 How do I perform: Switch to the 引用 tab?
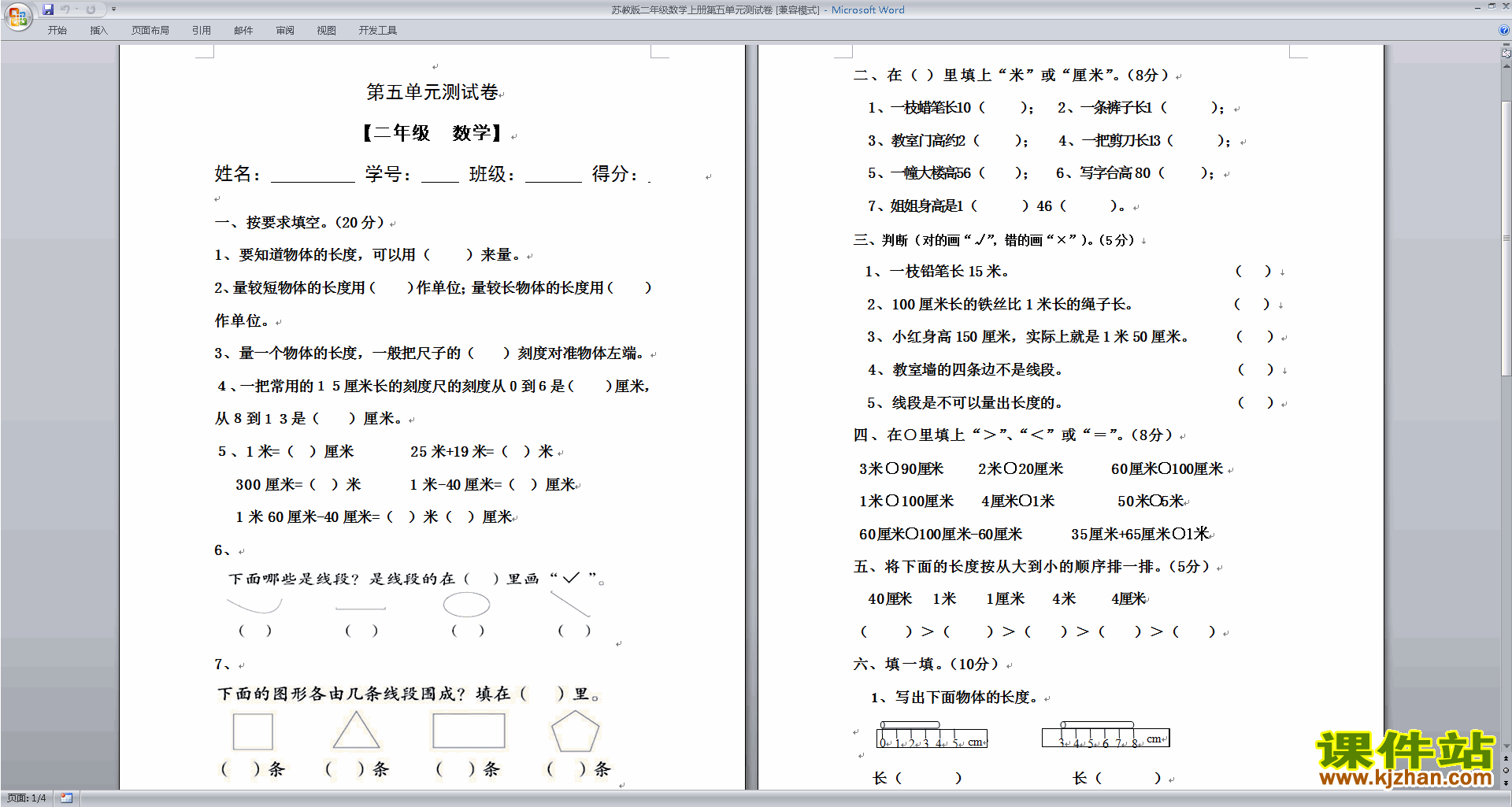(202, 30)
